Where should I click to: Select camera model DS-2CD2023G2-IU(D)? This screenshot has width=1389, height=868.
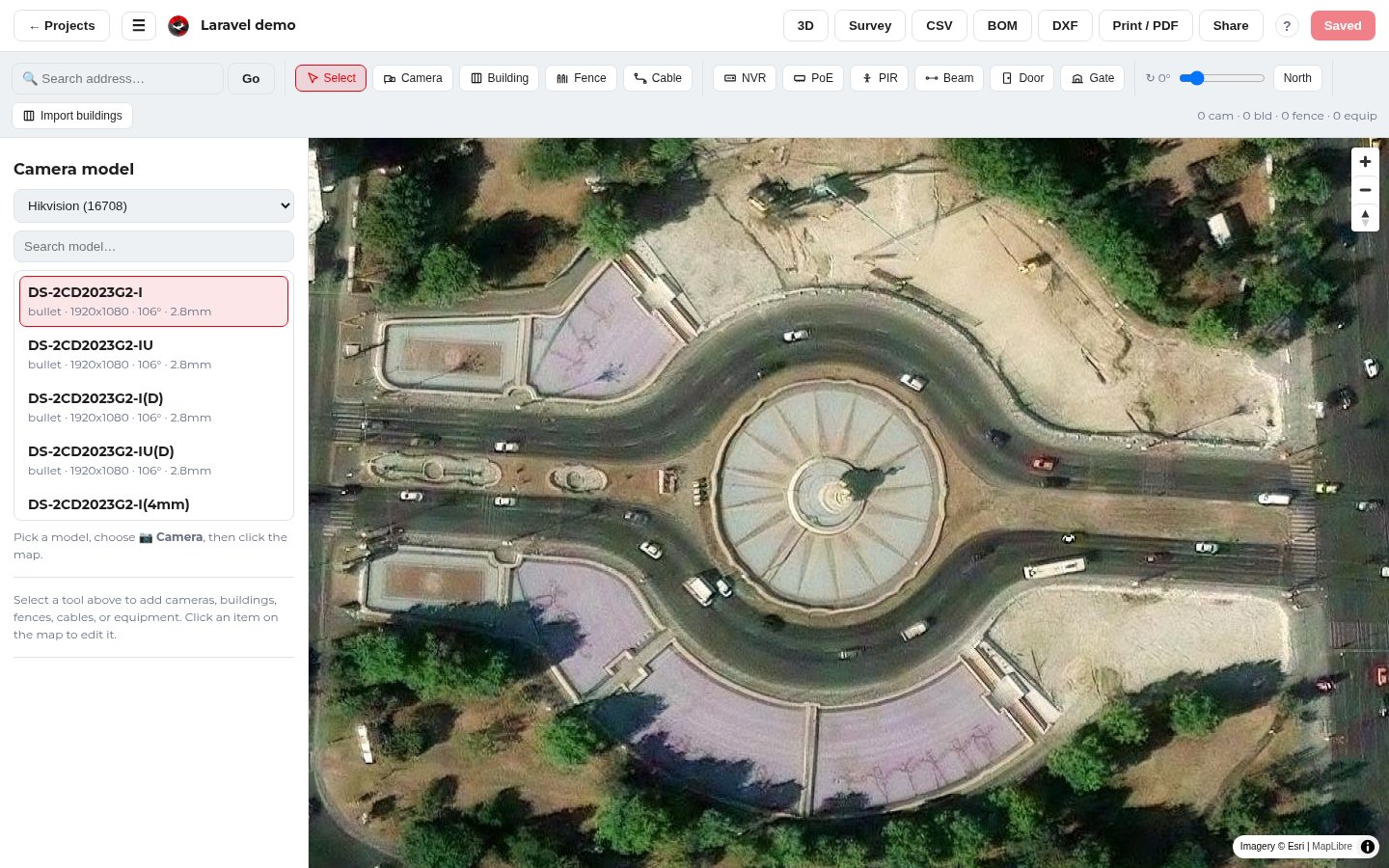pos(153,460)
